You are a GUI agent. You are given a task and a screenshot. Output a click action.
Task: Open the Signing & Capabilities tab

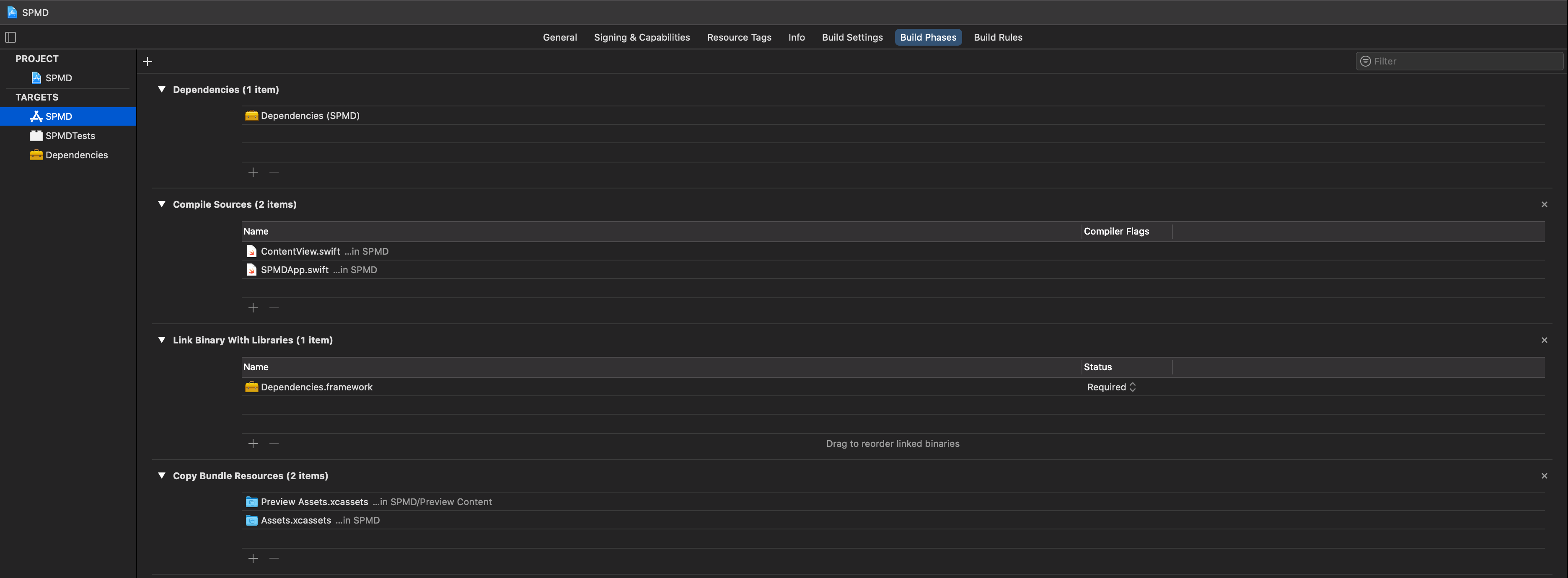coord(642,37)
